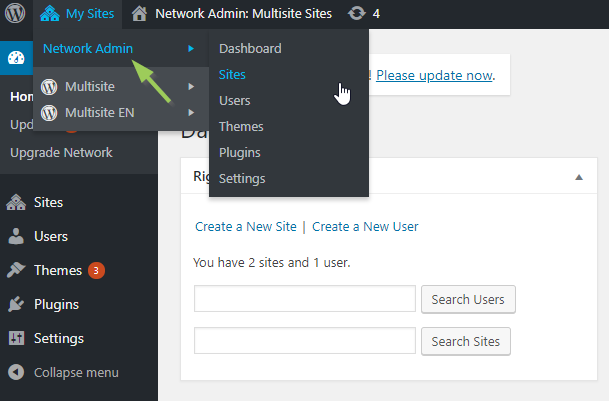
Task: Open Themes via the sidebar brush icon
Action: click(16, 270)
